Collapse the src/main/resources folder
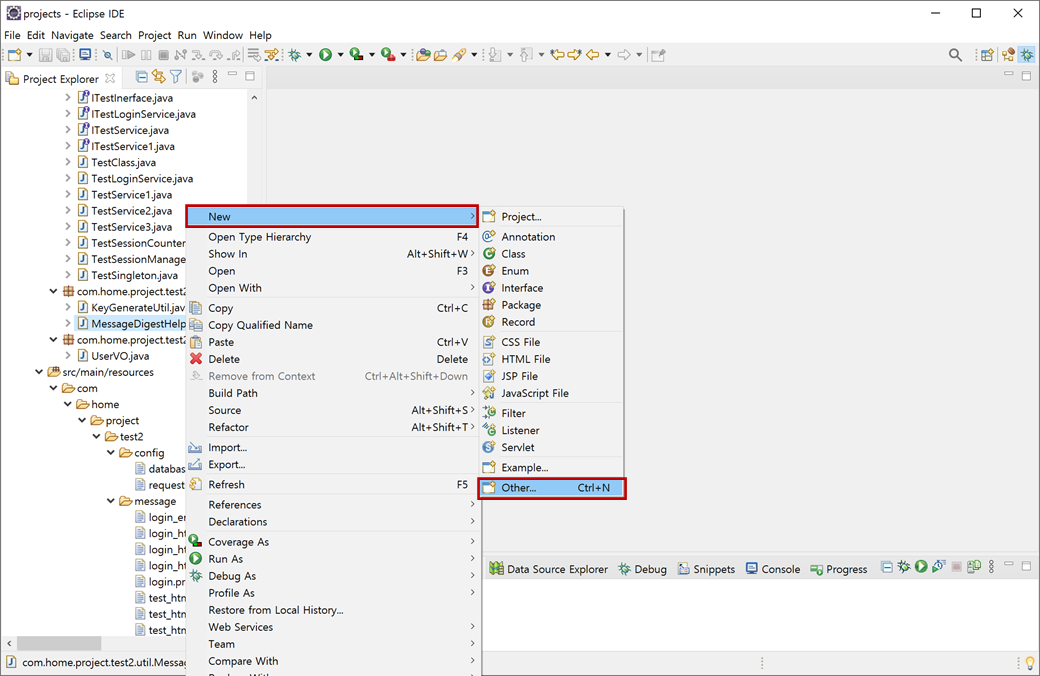The height and width of the screenshot is (676, 1040). [x=39, y=372]
